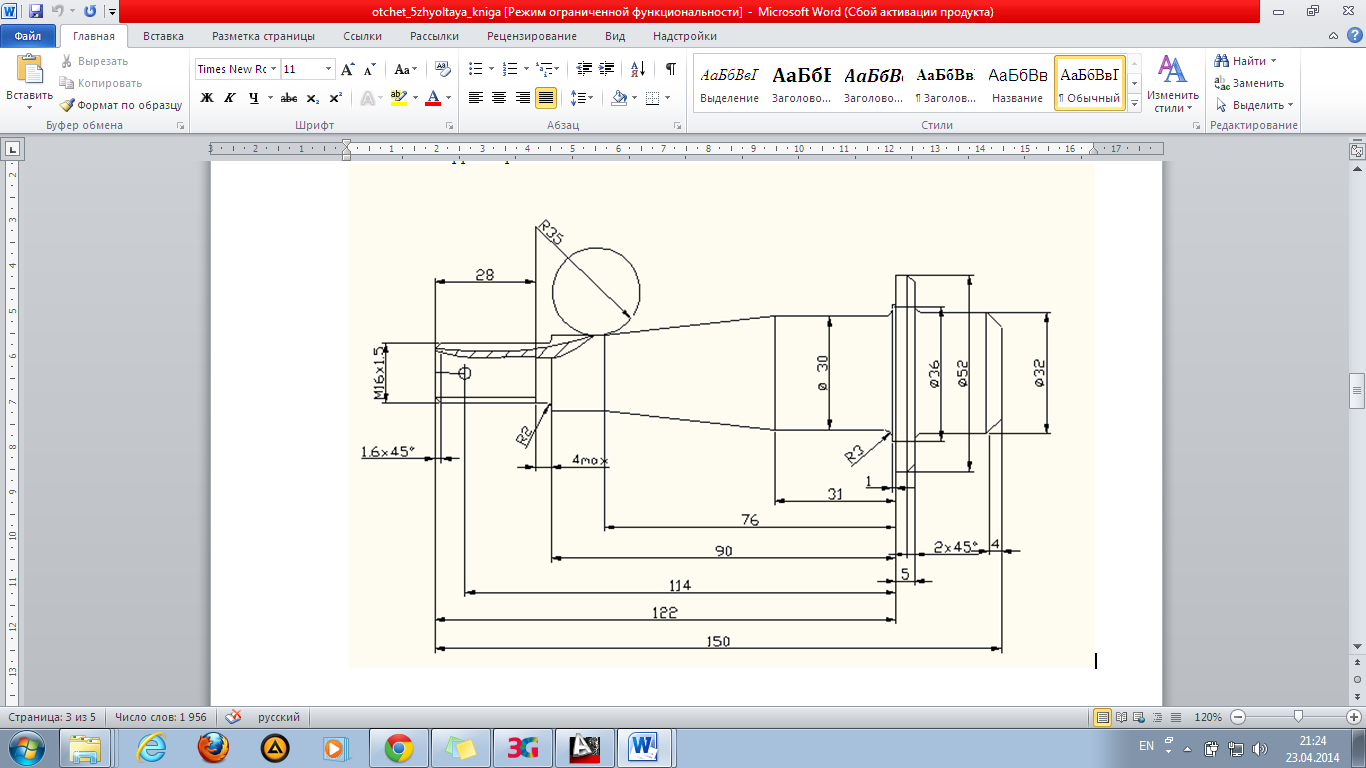Open the font size dropdown showing 11

tap(328, 69)
